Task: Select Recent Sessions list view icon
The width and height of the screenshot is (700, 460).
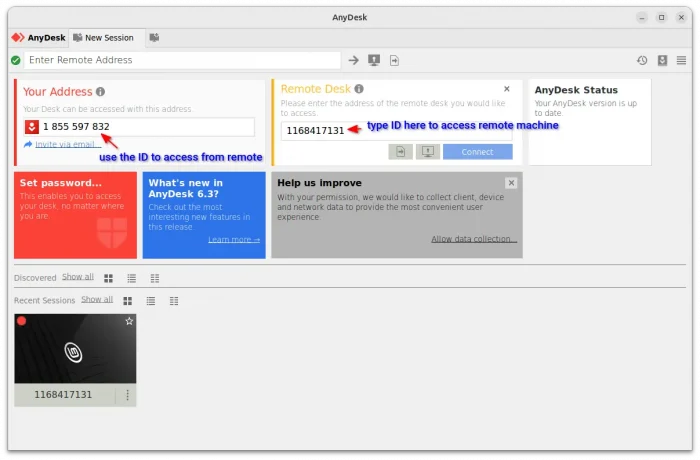Action: [x=151, y=301]
